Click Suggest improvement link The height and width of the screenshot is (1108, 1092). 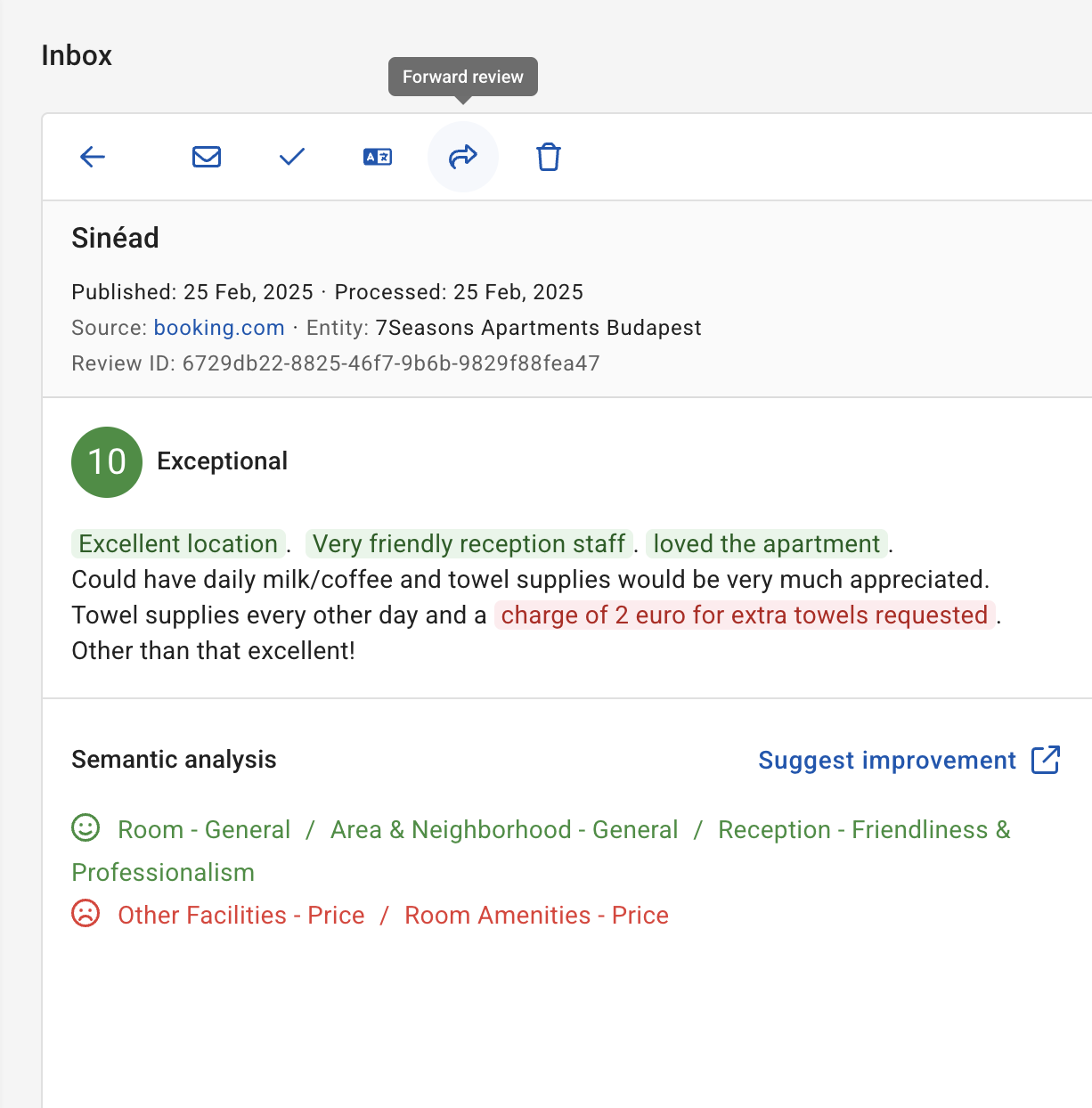click(887, 761)
